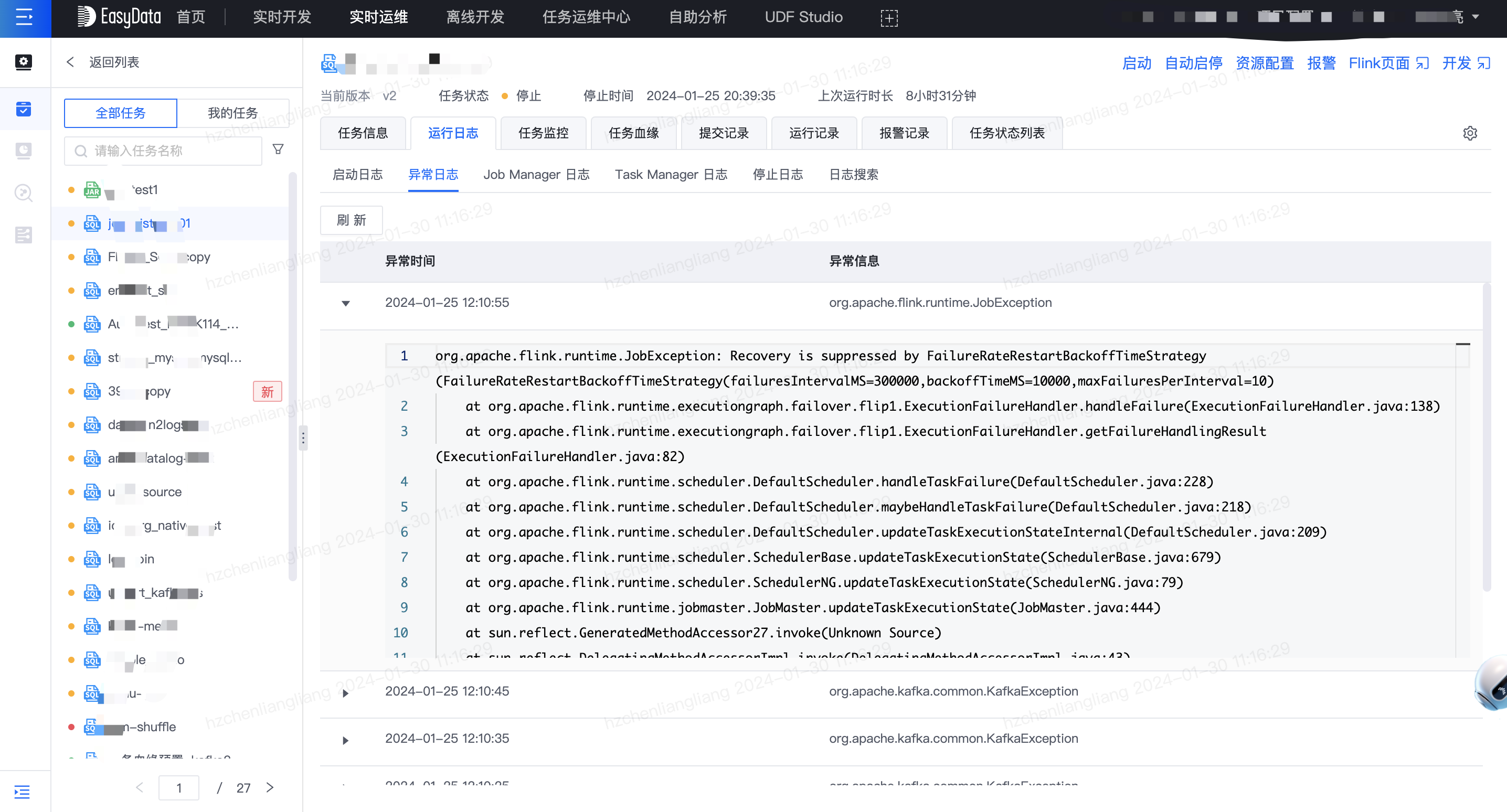Collapse the left panel via bottom collapse icon
This screenshot has width=1507, height=812.
coord(22,792)
